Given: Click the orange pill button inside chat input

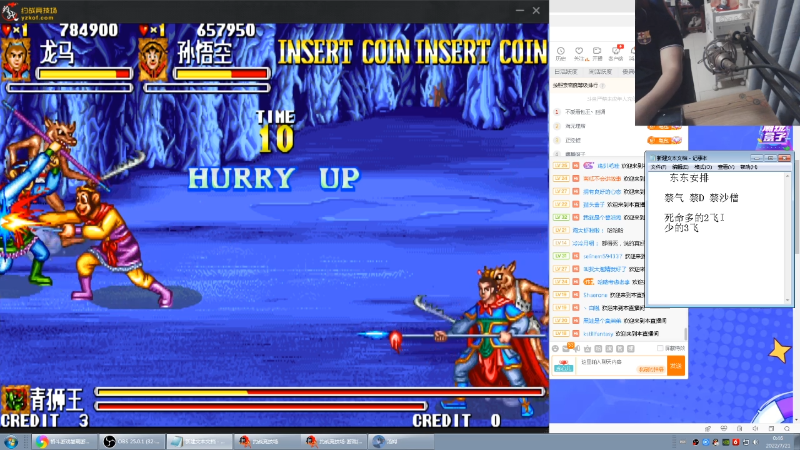Looking at the screenshot, I should click(x=651, y=369).
